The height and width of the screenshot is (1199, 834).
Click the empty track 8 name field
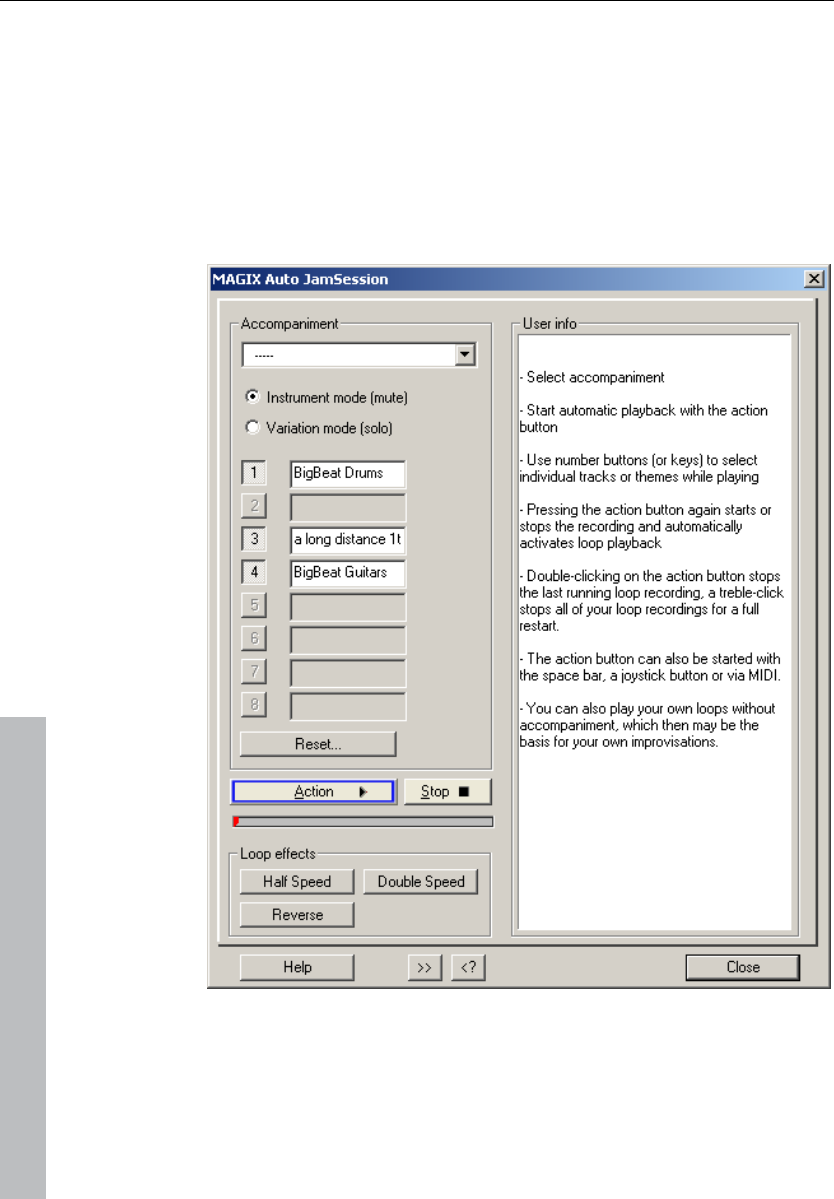coord(348,706)
